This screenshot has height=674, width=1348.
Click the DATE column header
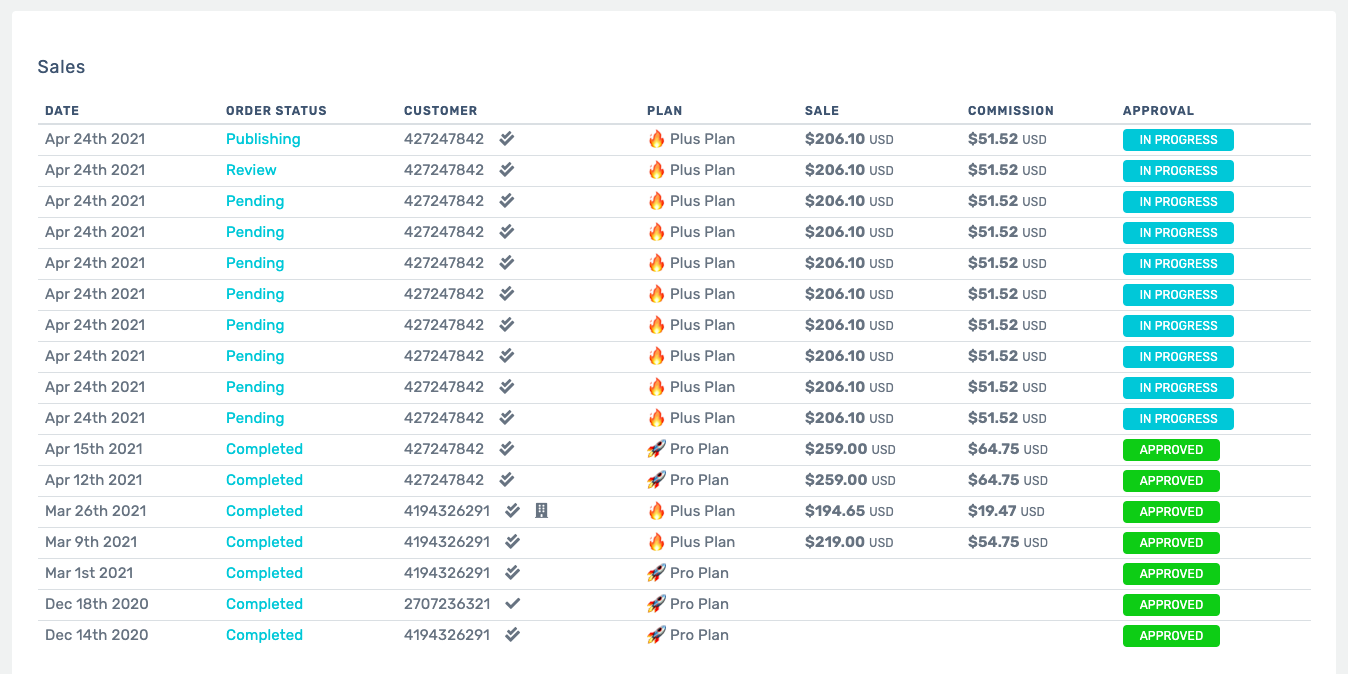coord(62,111)
